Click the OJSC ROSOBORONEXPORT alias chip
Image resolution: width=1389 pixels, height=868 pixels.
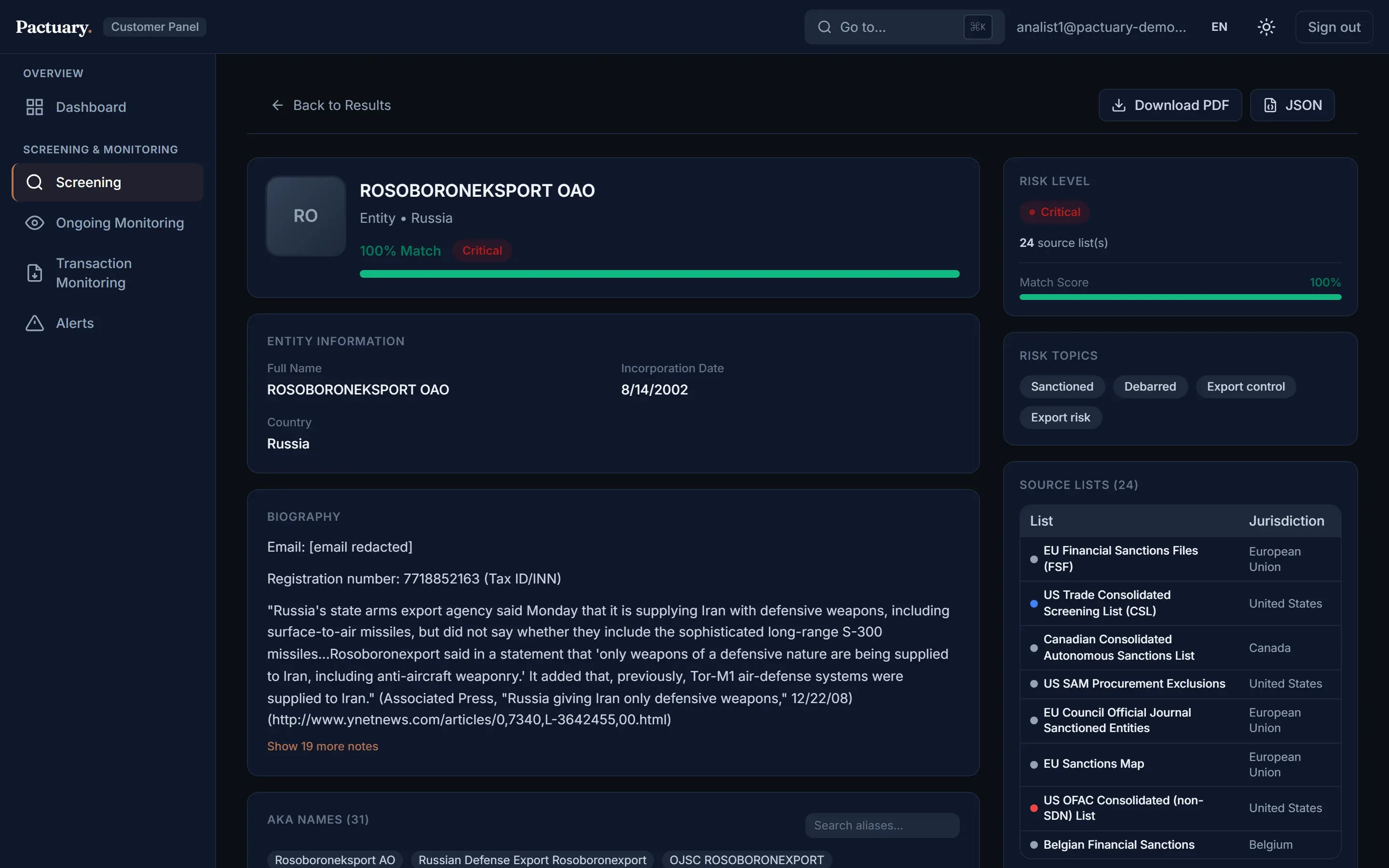click(746, 859)
